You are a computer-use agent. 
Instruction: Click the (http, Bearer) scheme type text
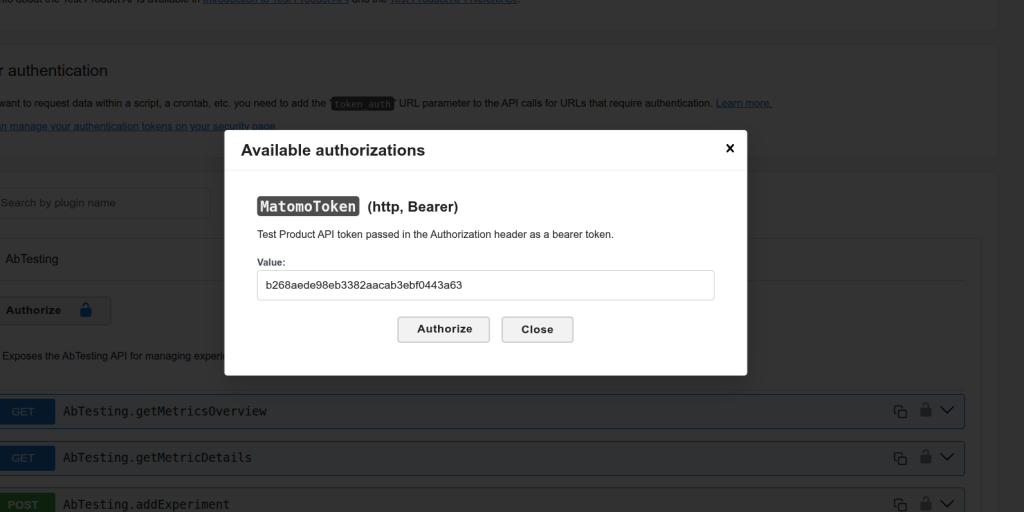click(413, 207)
